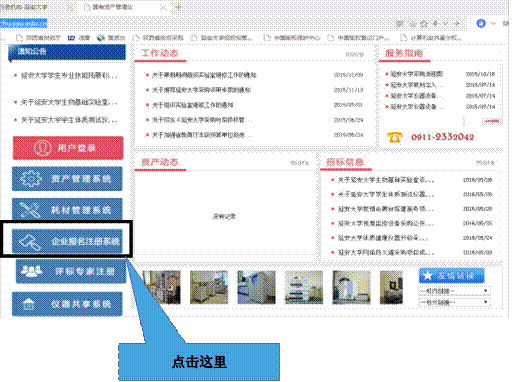Image resolution: width=513 pixels, height=382 pixels.
Task: Click the wrench tools icon on 耗材管理系统
Action: coord(30,210)
